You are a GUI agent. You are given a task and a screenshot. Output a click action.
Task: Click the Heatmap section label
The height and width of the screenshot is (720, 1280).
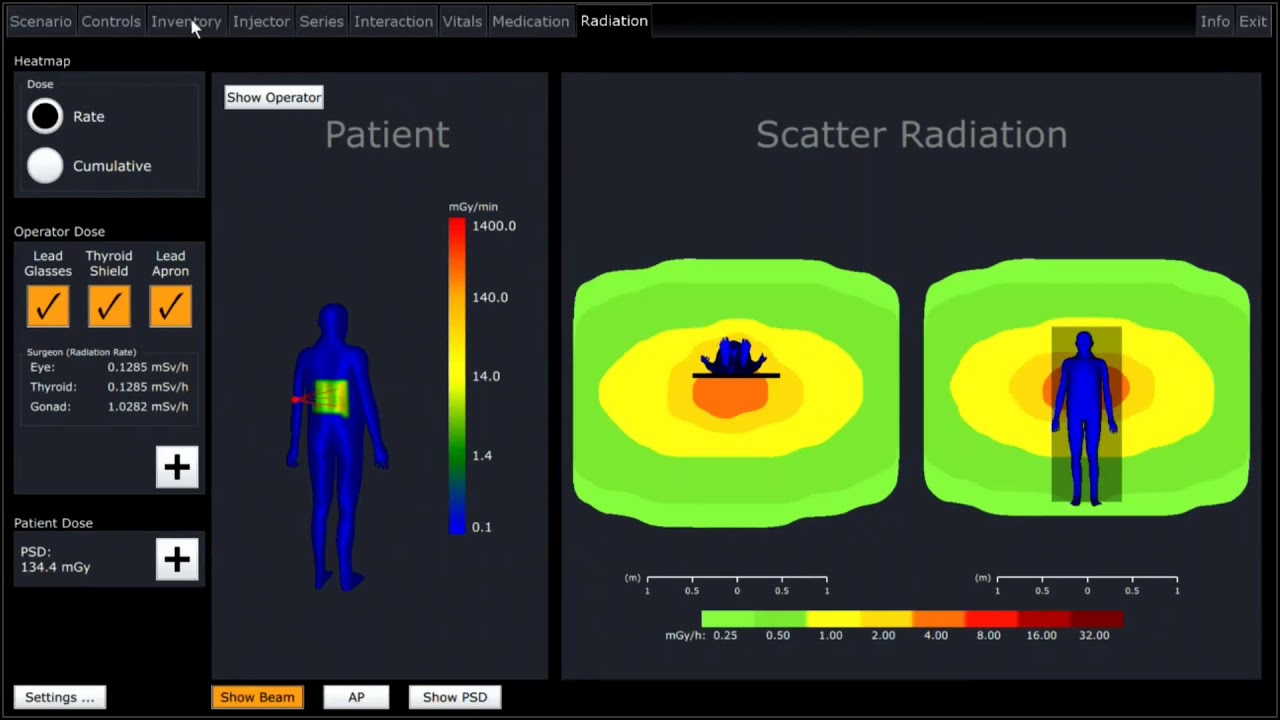pos(42,61)
